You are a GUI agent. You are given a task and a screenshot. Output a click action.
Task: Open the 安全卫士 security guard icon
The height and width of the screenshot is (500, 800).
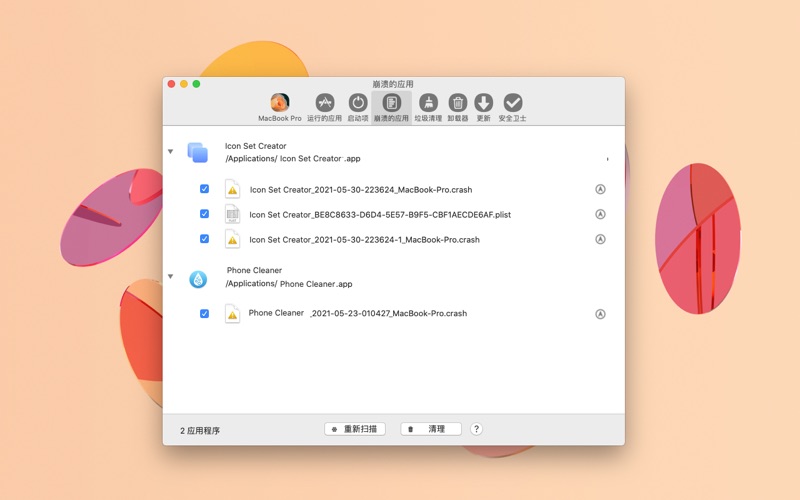[512, 103]
